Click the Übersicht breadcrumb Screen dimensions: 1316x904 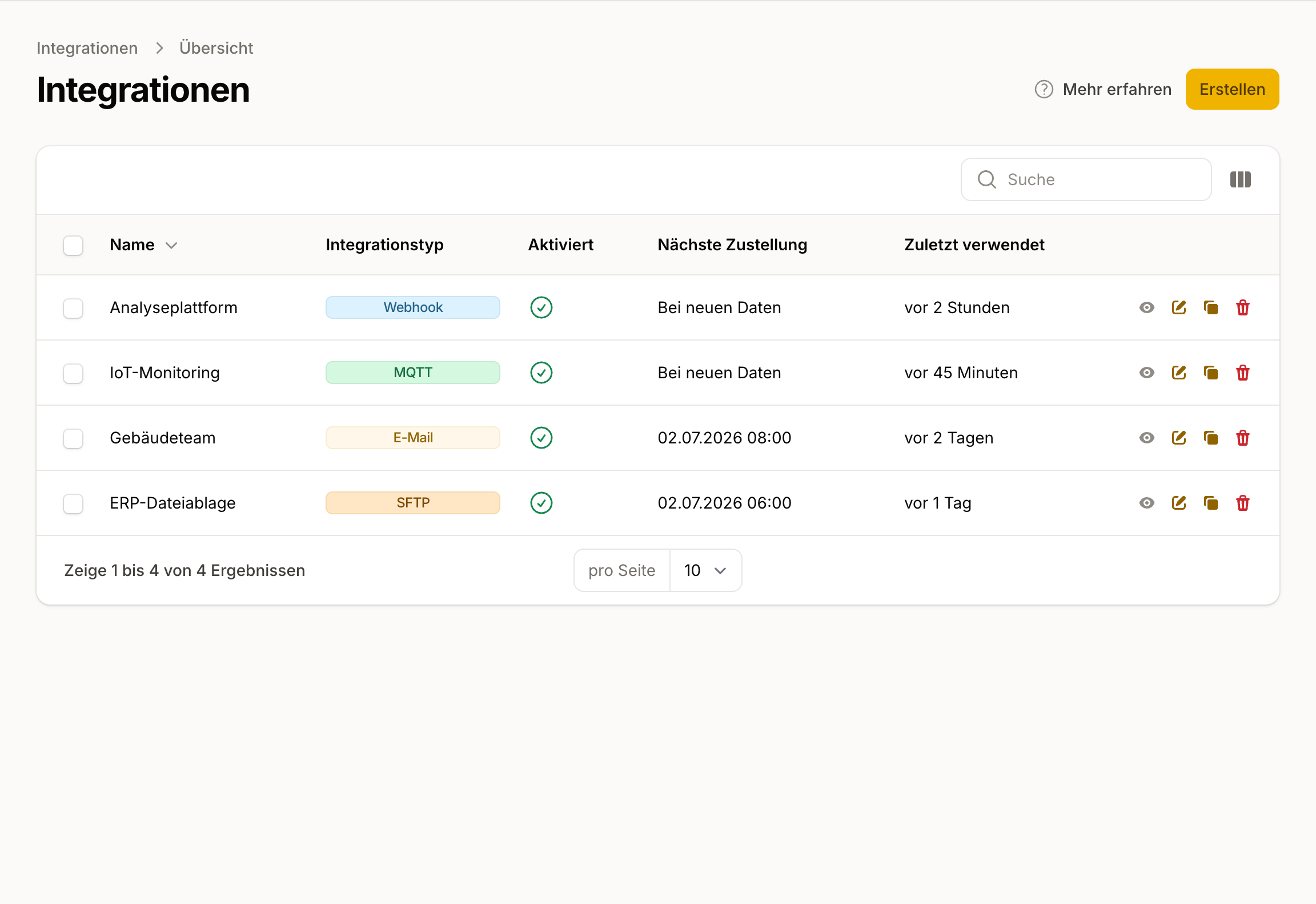(216, 48)
